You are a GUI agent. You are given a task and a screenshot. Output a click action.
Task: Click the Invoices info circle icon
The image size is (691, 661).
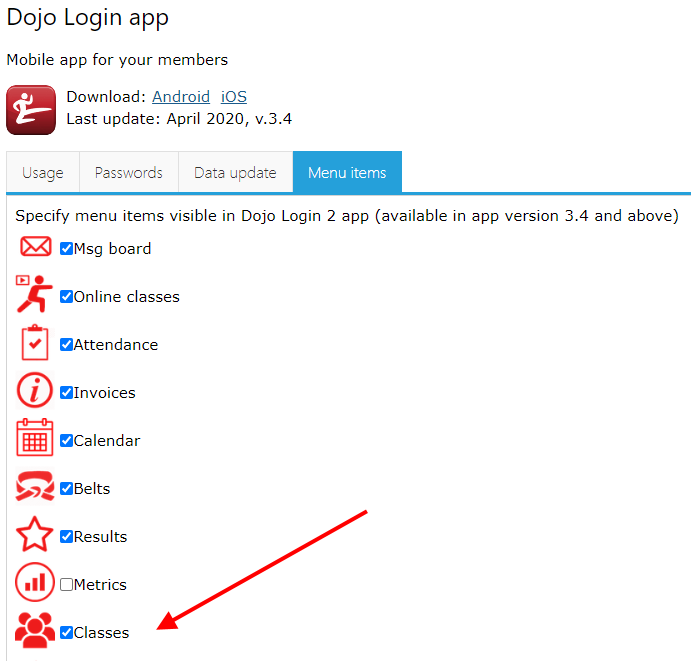[35, 390]
